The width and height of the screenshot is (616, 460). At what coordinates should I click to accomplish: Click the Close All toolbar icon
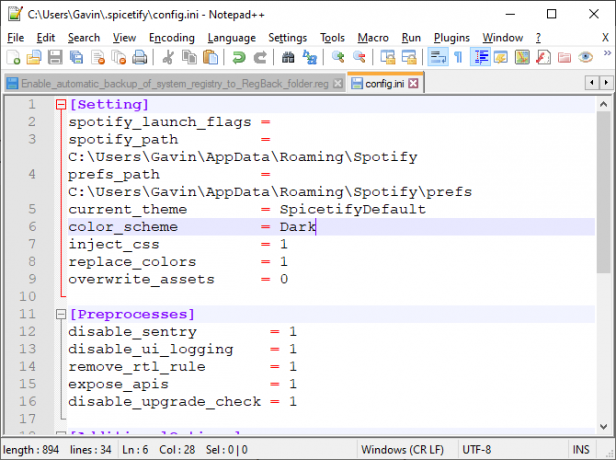(119, 57)
